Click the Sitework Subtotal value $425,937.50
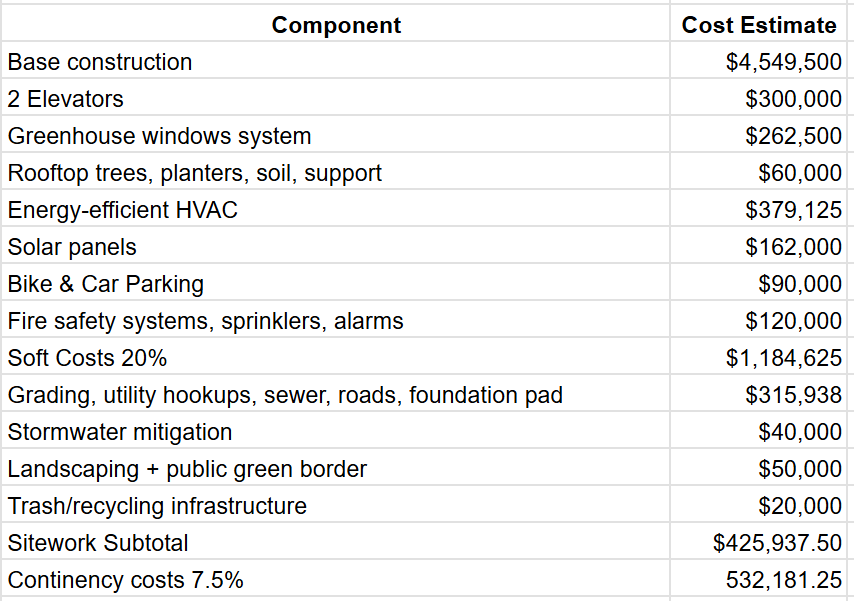This screenshot has width=854, height=601. 758,543
